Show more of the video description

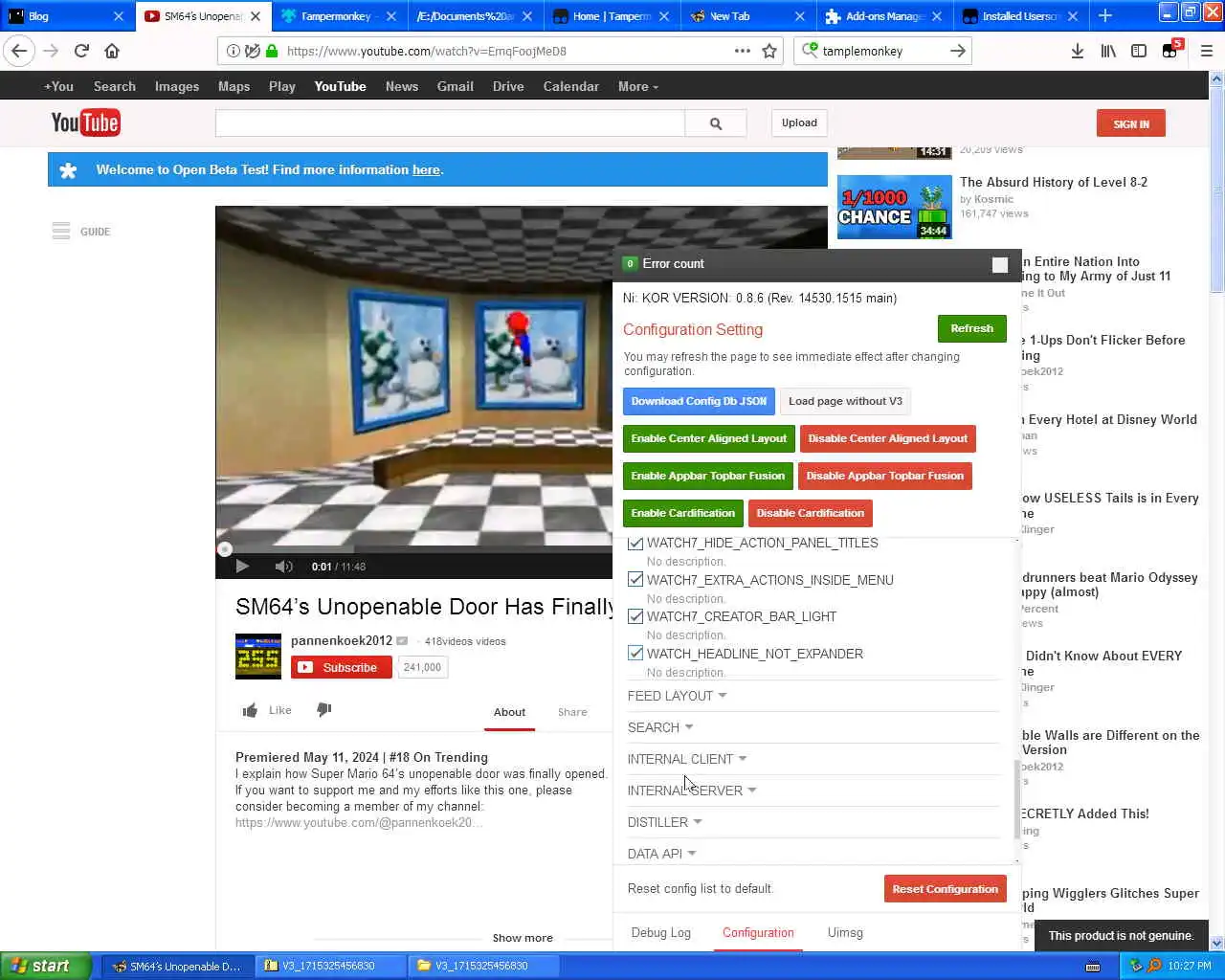coord(523,938)
